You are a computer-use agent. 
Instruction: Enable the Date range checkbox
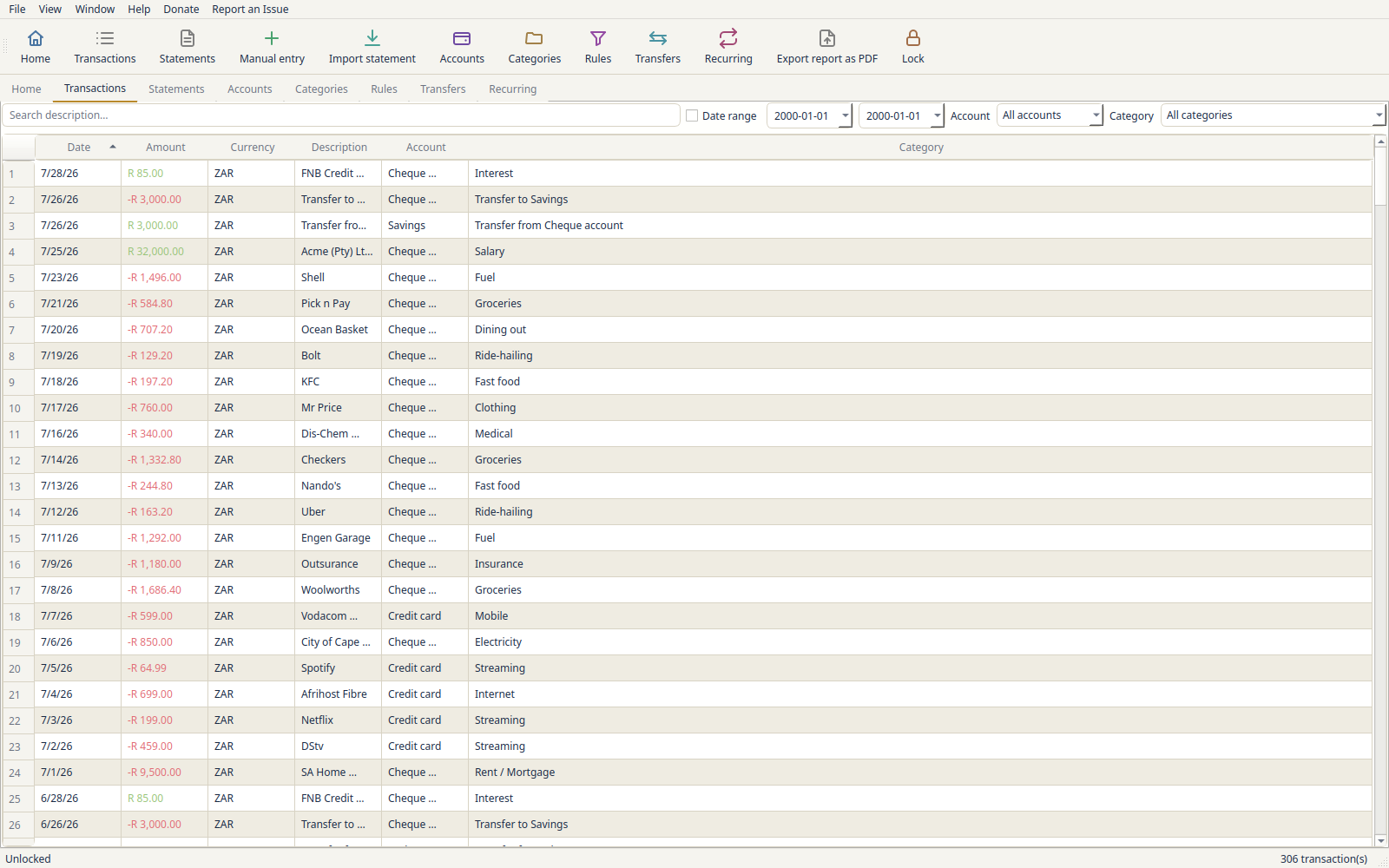pos(692,115)
